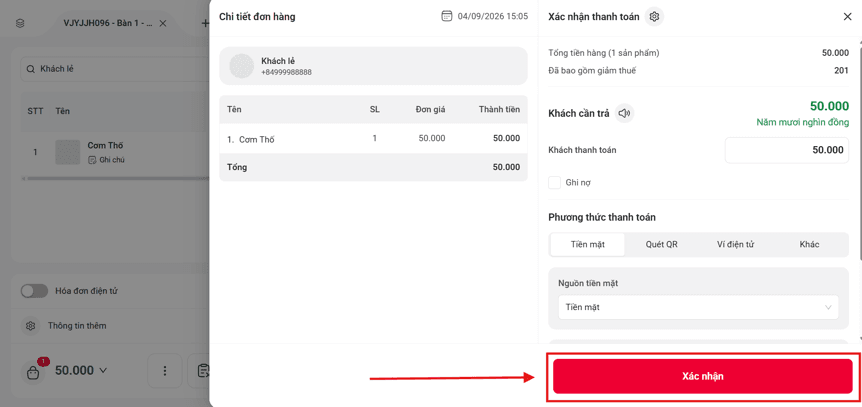Click the Thông tin thêm gear icon
This screenshot has height=407, width=862.
pyautogui.click(x=31, y=326)
